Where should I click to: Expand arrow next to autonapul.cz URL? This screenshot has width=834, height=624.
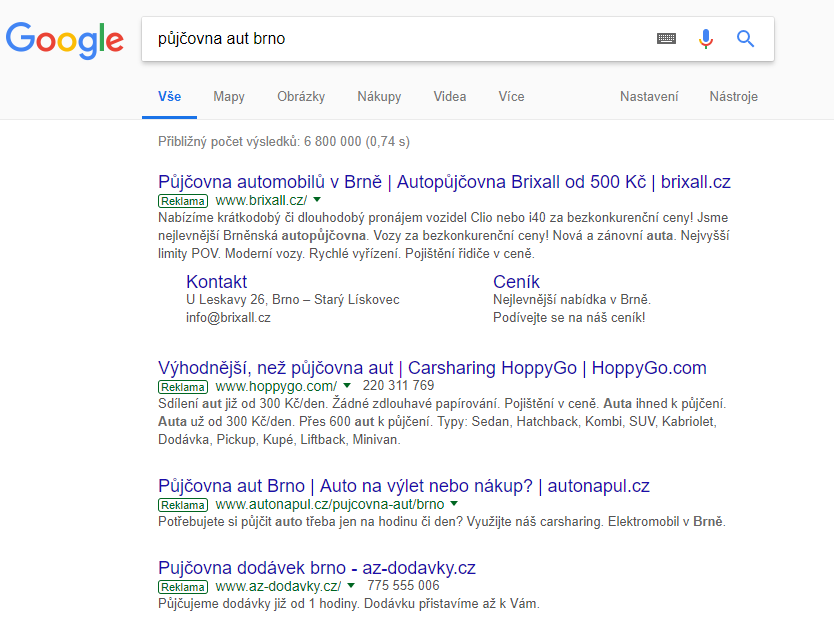click(x=454, y=503)
